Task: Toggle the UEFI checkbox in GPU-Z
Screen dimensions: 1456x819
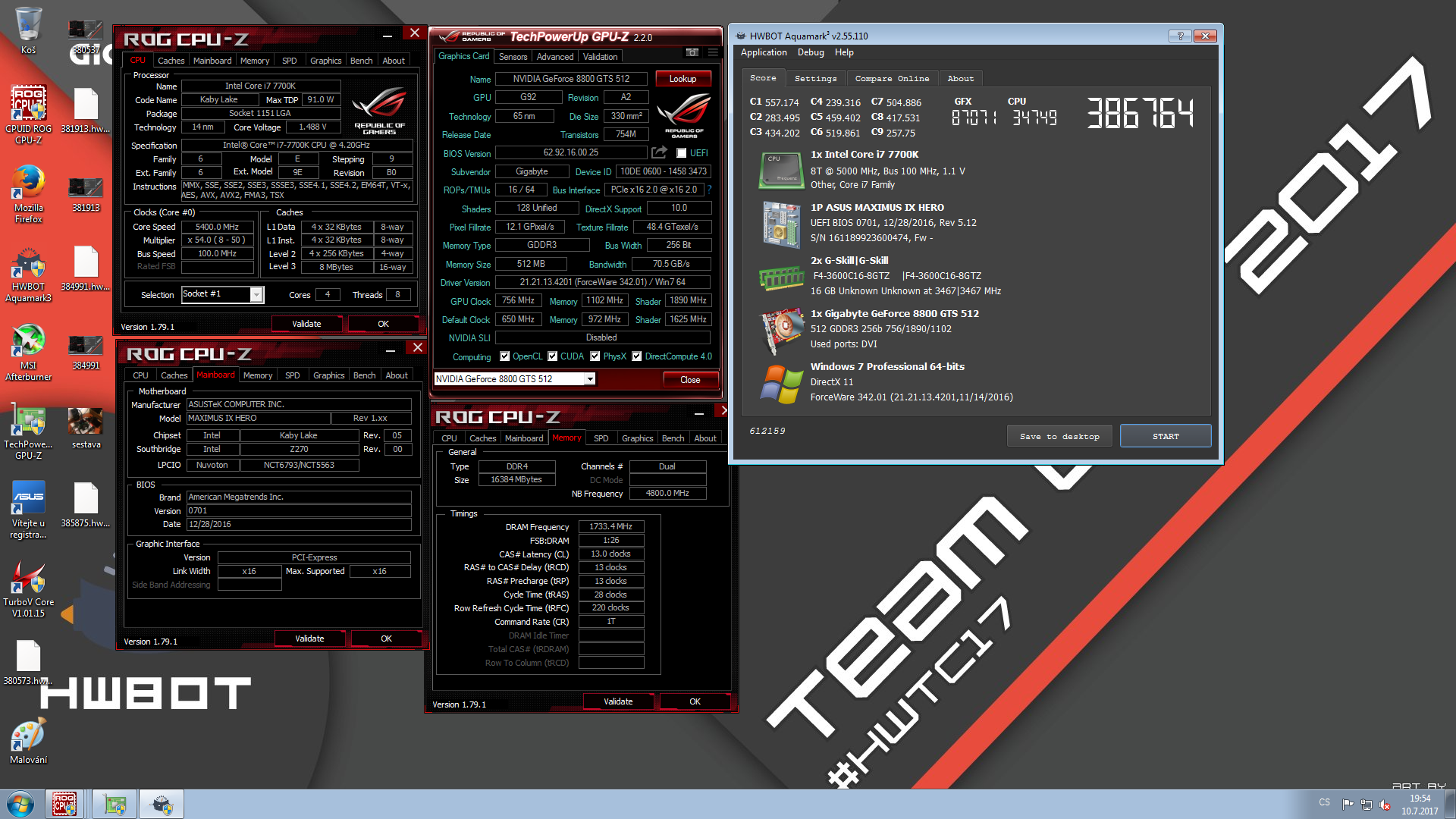Action: coord(681,153)
